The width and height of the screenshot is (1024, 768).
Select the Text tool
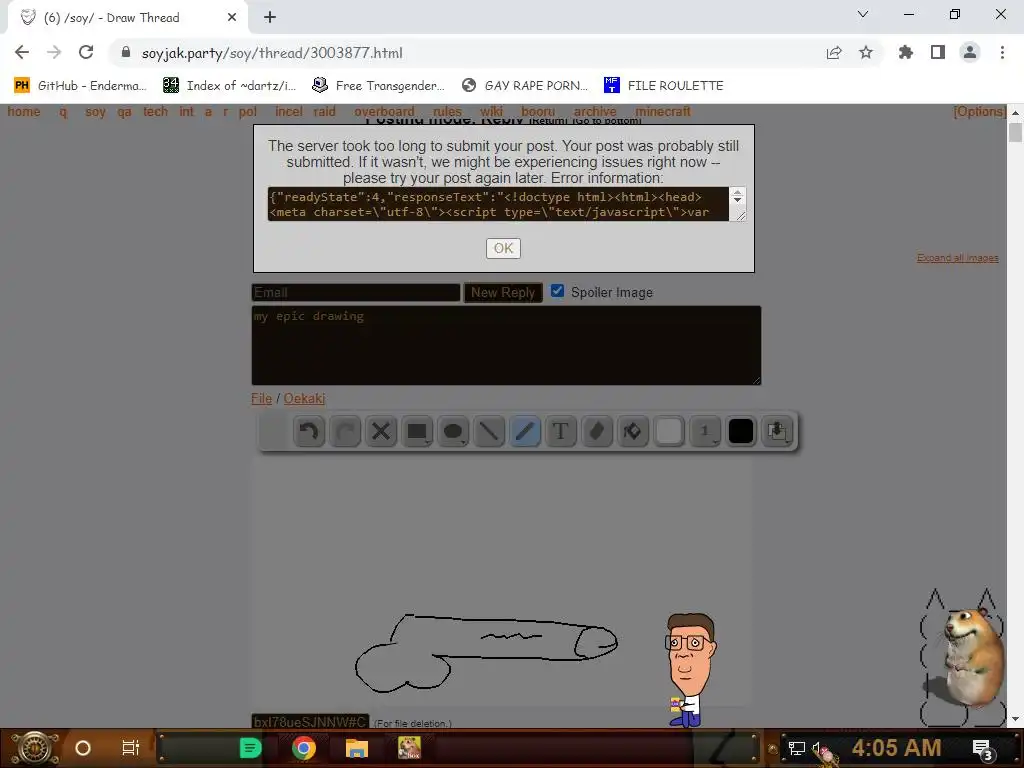click(x=560, y=431)
